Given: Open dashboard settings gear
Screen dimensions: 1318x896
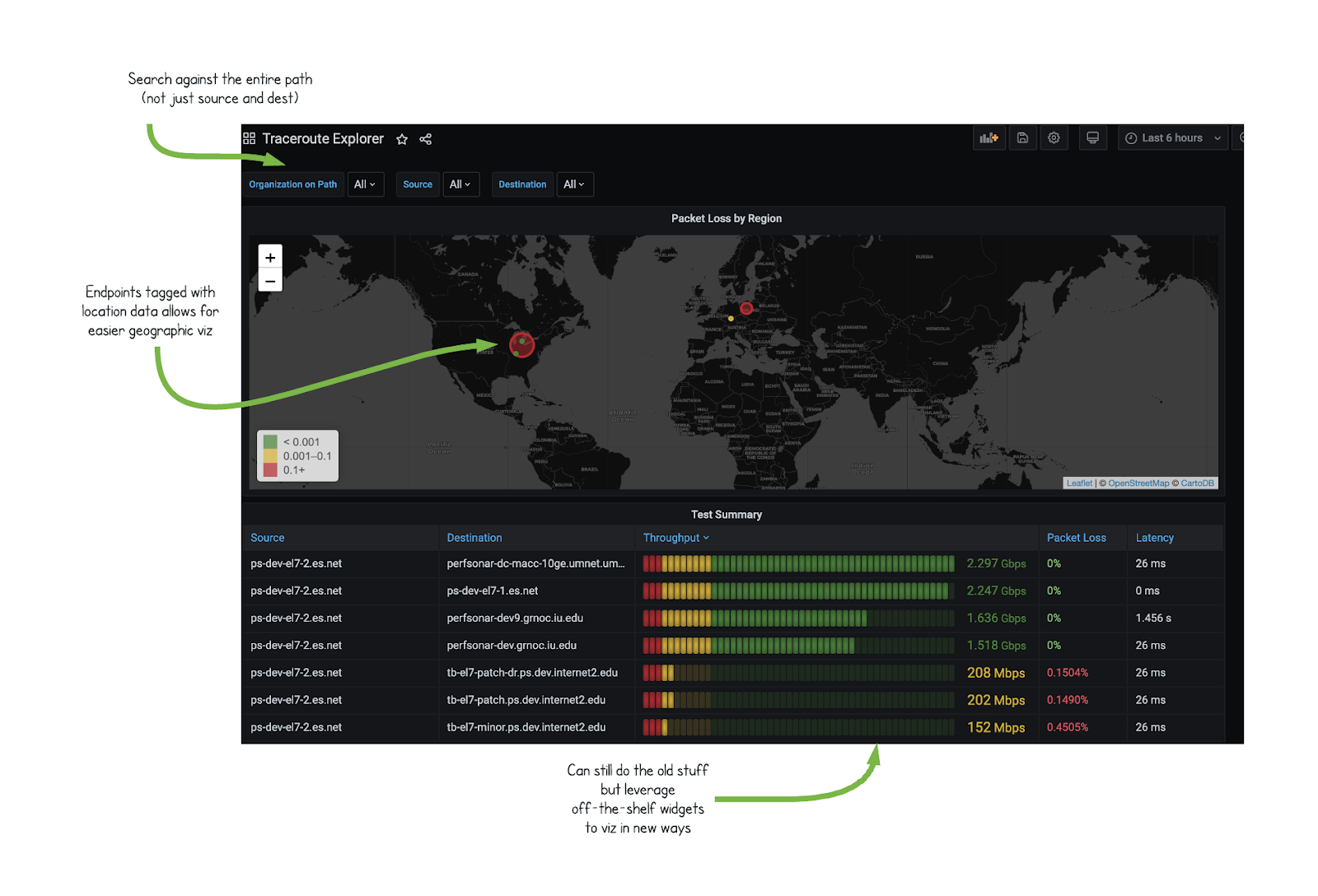Looking at the screenshot, I should [1054, 138].
